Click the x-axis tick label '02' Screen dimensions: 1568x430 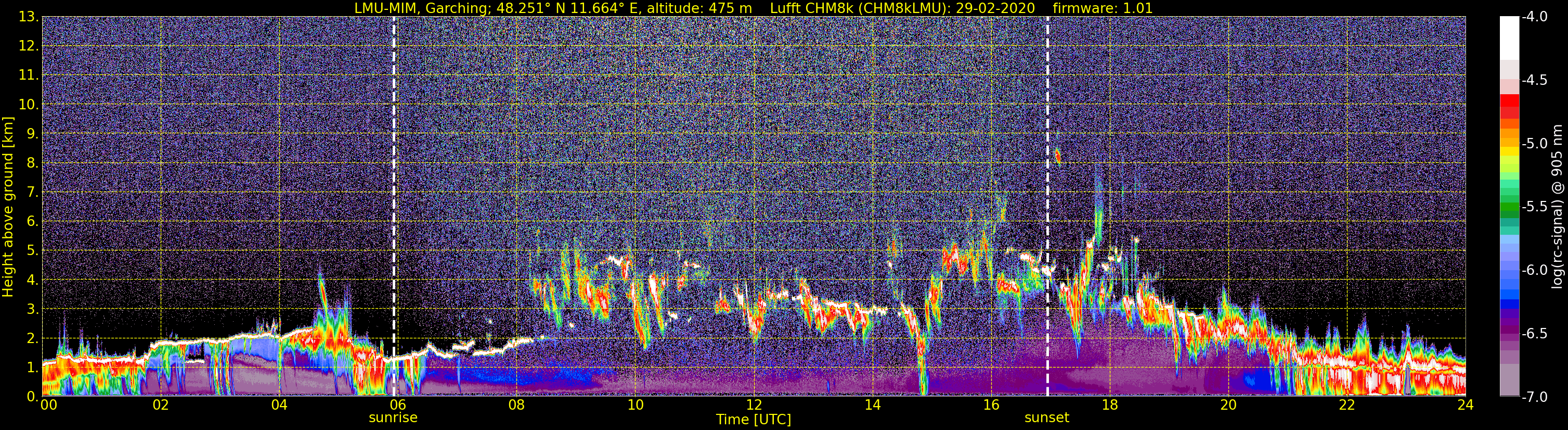point(161,405)
